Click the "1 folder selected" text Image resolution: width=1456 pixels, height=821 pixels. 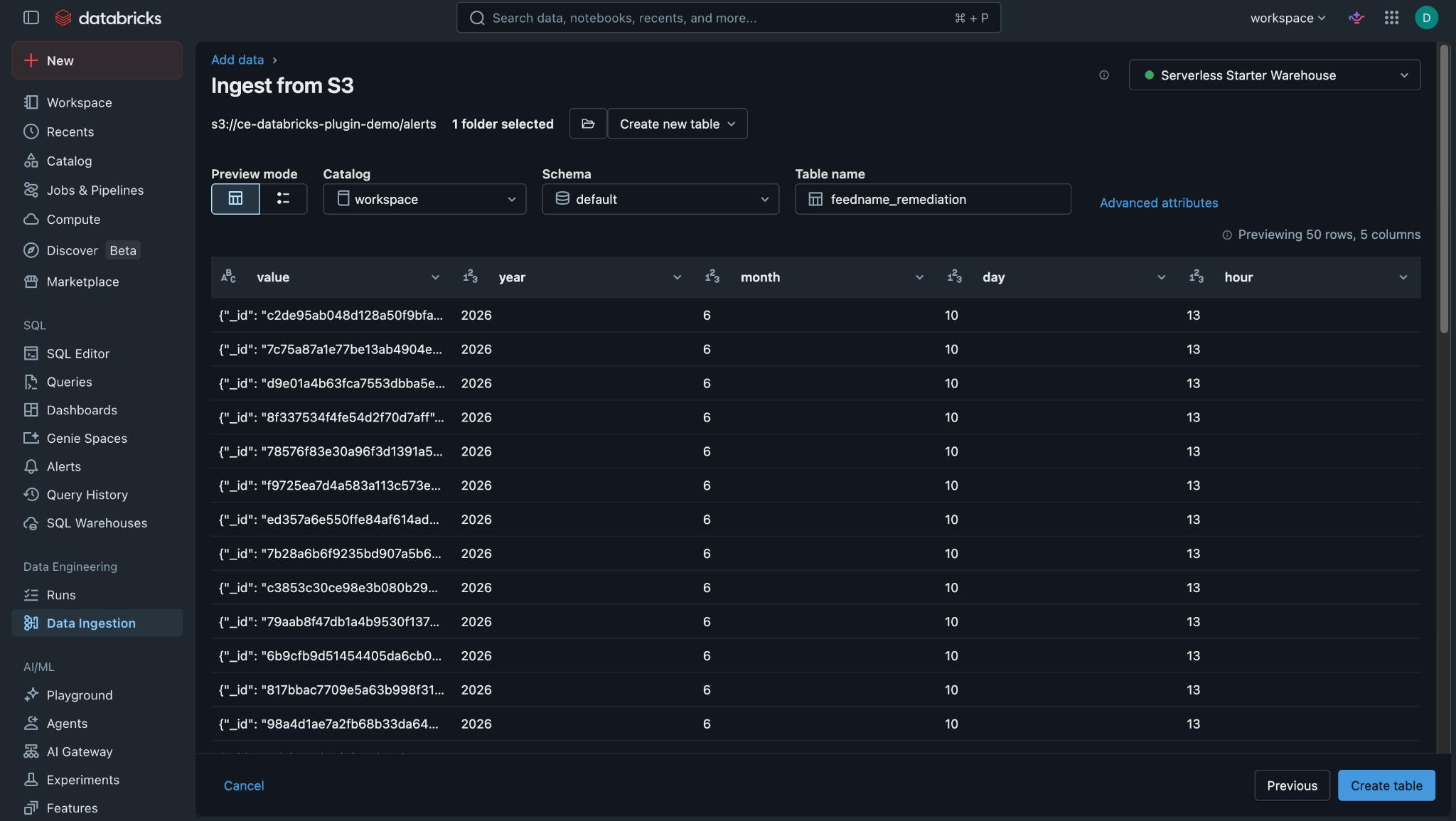(503, 124)
